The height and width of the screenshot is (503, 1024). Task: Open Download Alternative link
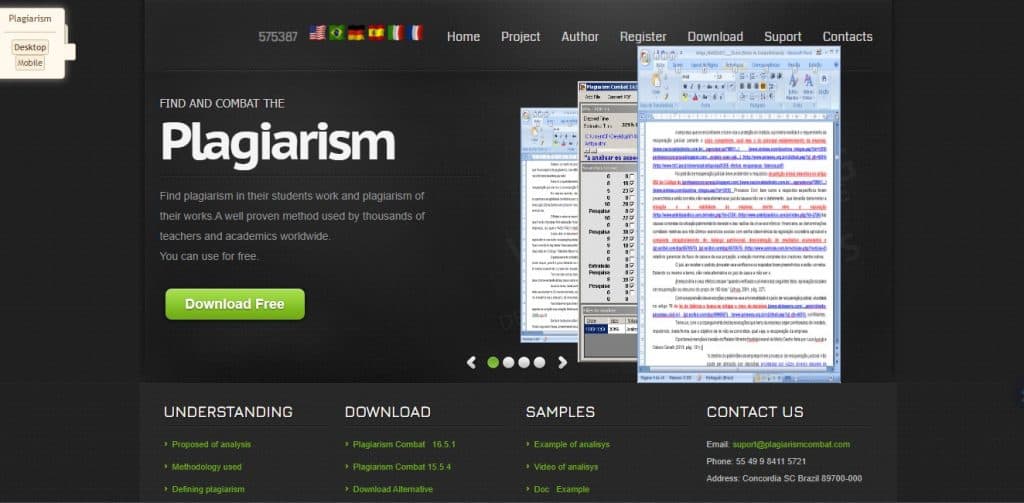tap(392, 489)
